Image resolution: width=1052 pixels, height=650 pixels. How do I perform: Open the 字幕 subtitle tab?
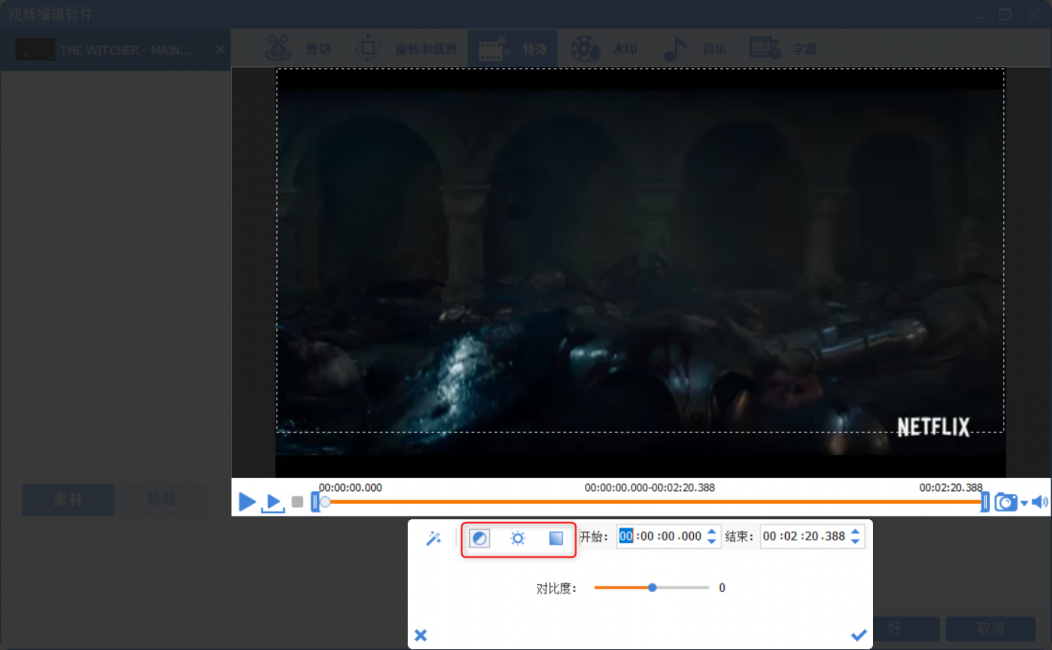point(783,49)
